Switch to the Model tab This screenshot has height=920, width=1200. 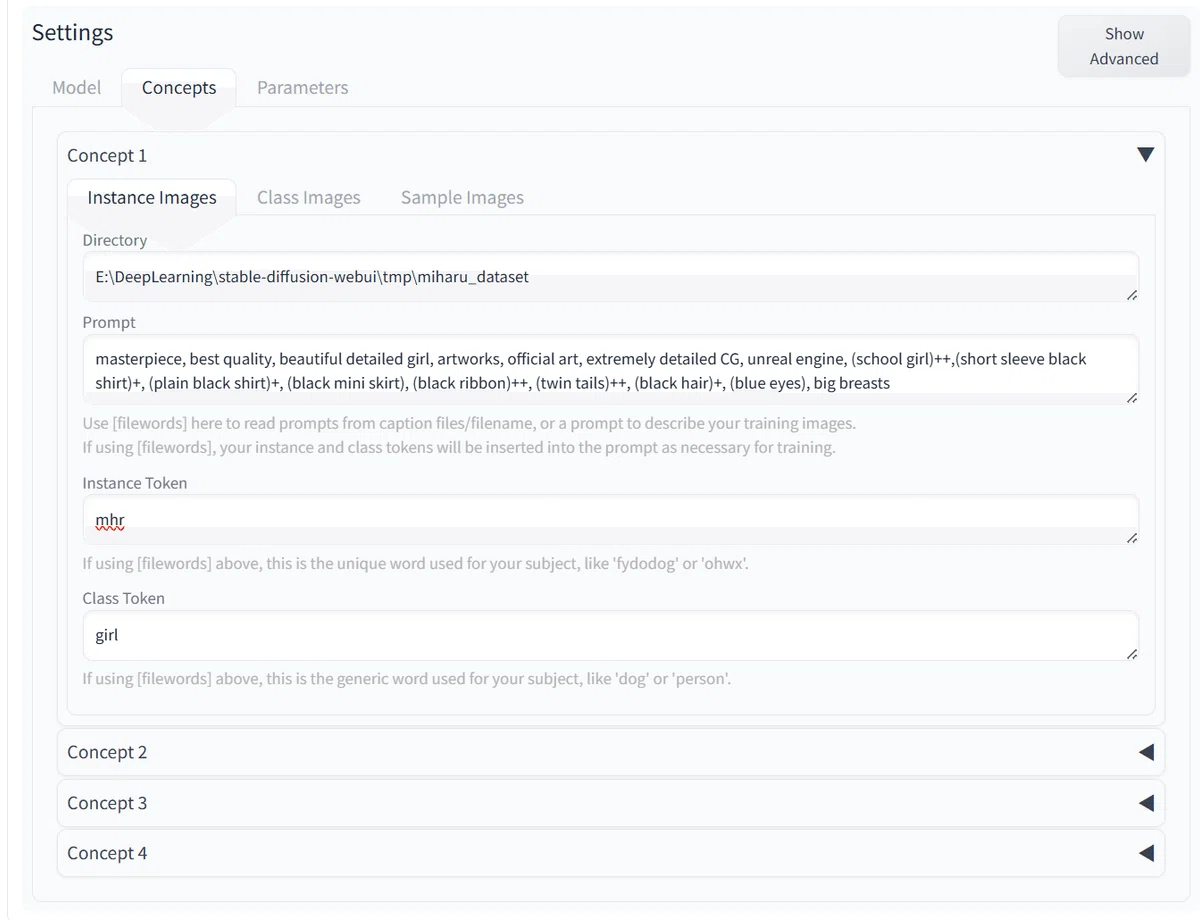coord(77,88)
